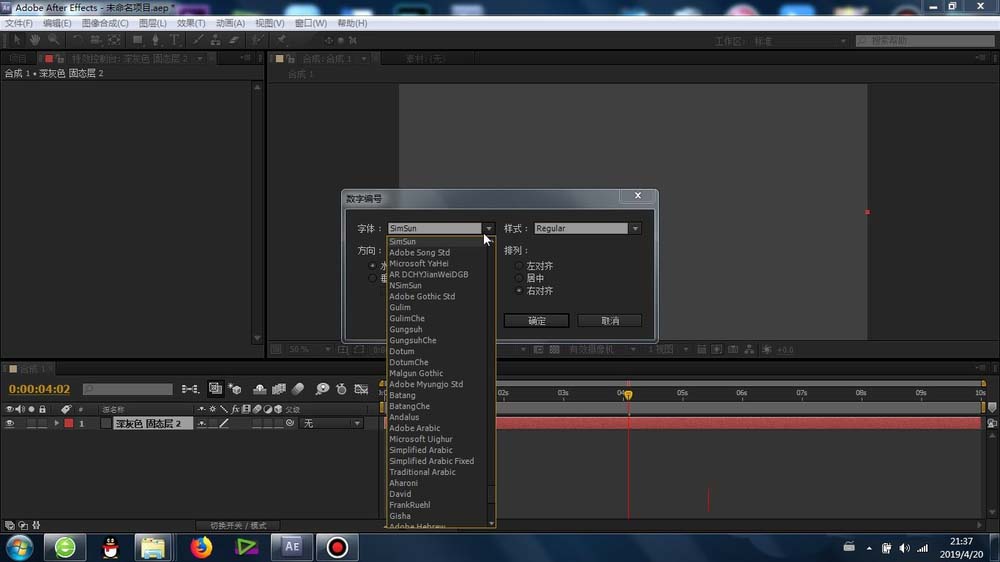Click the red label color swatch of layer 1
Screen dimensions: 1000x562
tap(68, 424)
